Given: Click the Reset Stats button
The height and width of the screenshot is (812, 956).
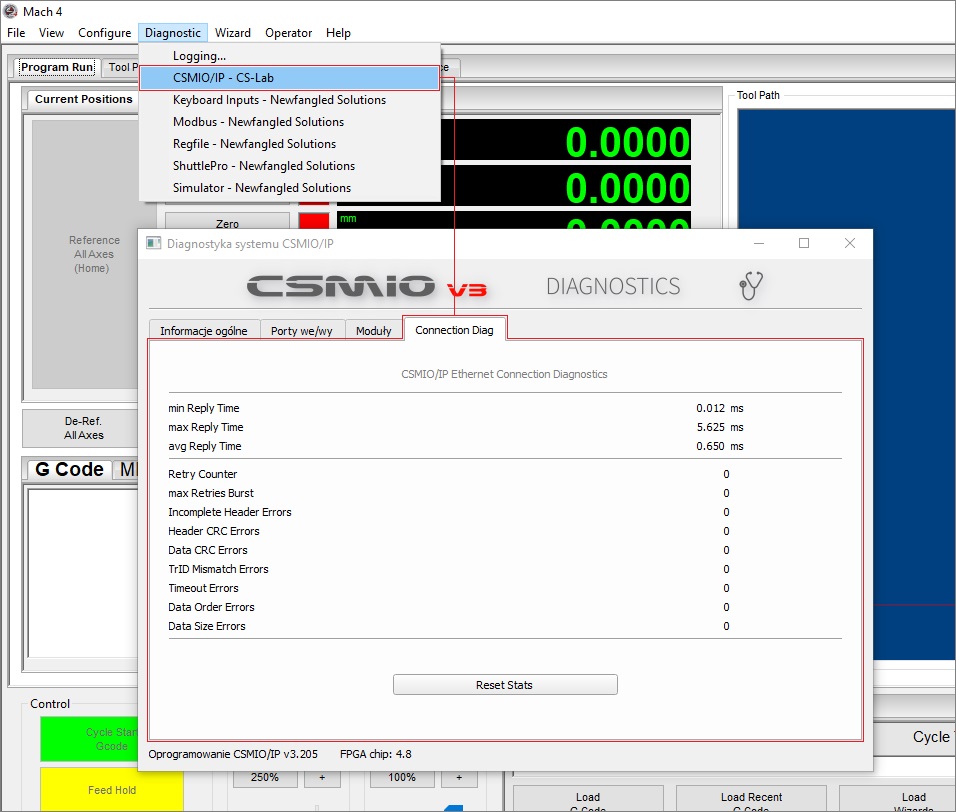Looking at the screenshot, I should 505,685.
